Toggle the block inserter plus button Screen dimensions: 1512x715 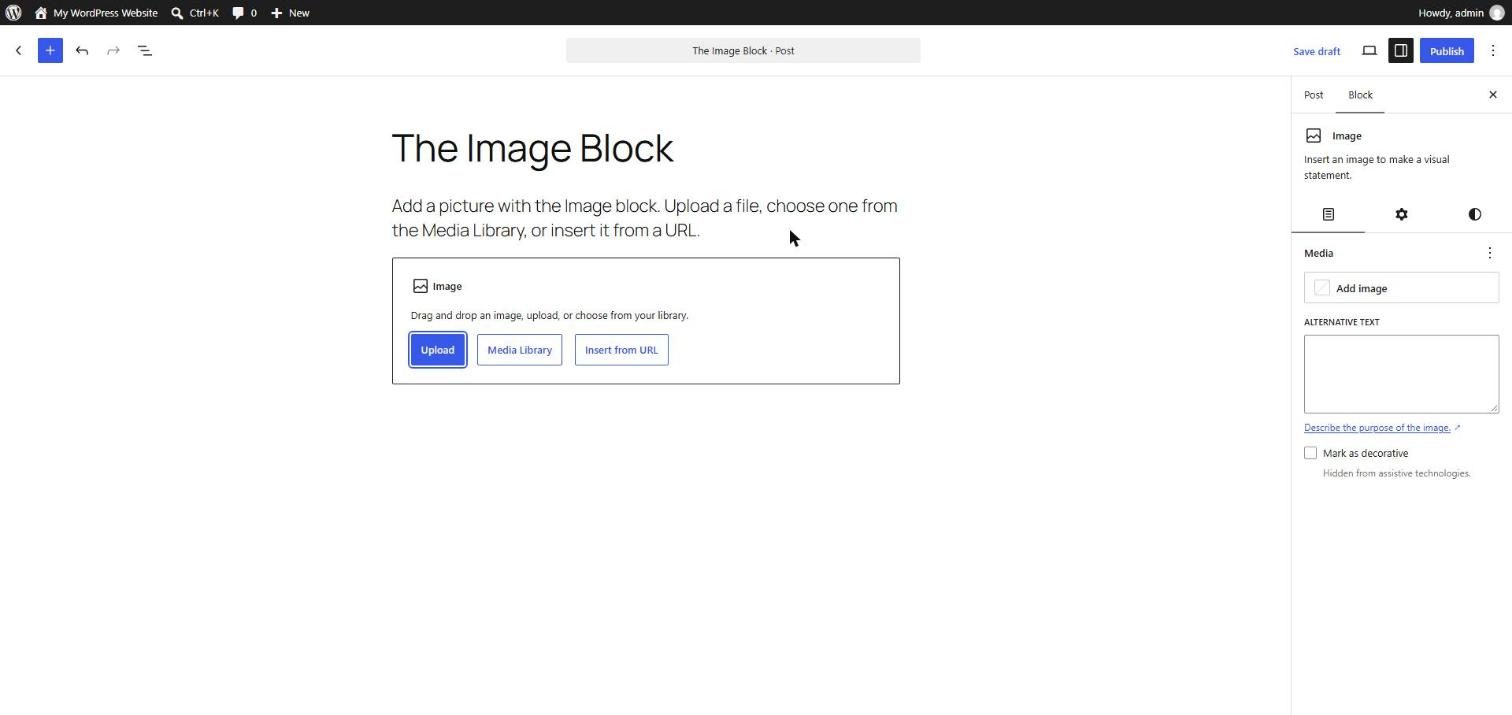[x=50, y=50]
